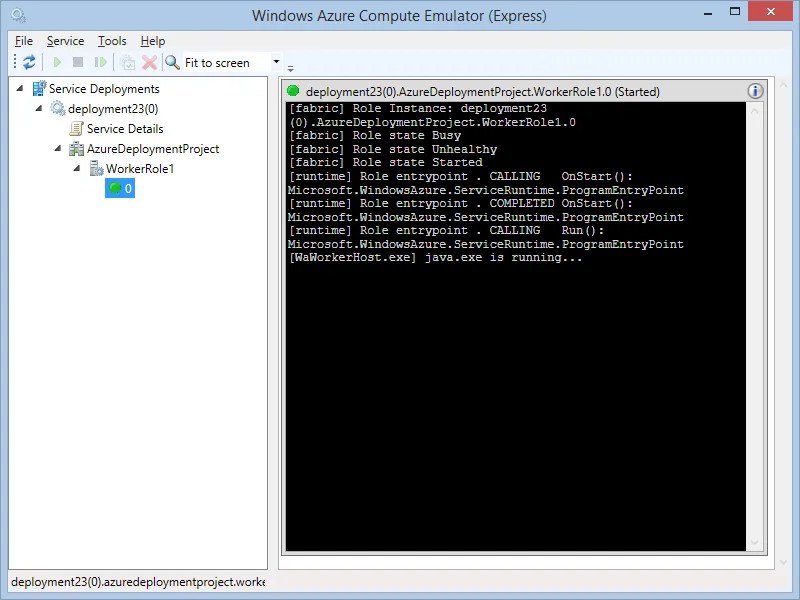Select AzureDeploymentProject tree item
Viewport: 800px width, 600px height.
[153, 148]
